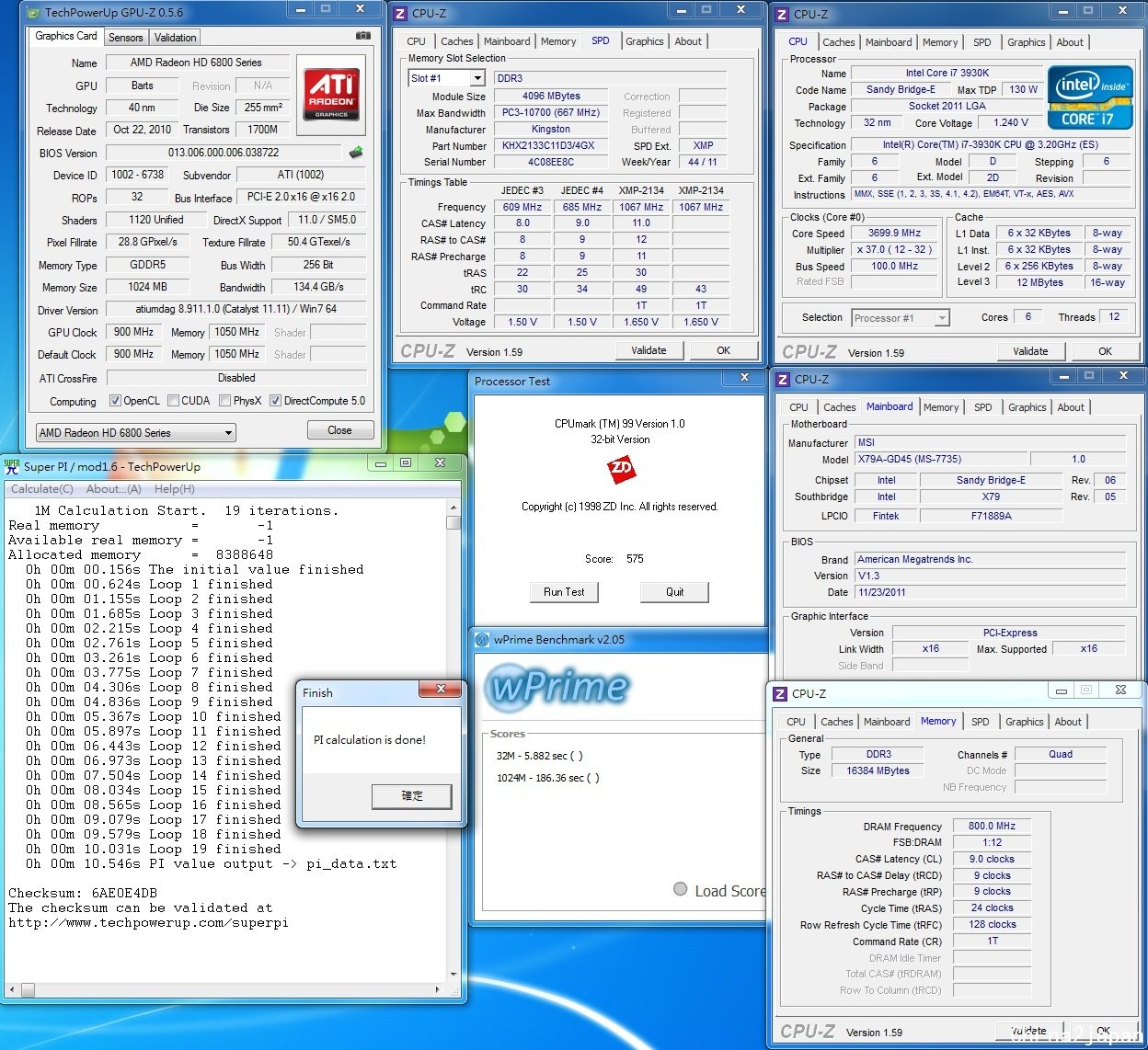This screenshot has width=1148, height=1050.
Task: Click OK in CPU-Z CPU window
Action: click(1105, 351)
